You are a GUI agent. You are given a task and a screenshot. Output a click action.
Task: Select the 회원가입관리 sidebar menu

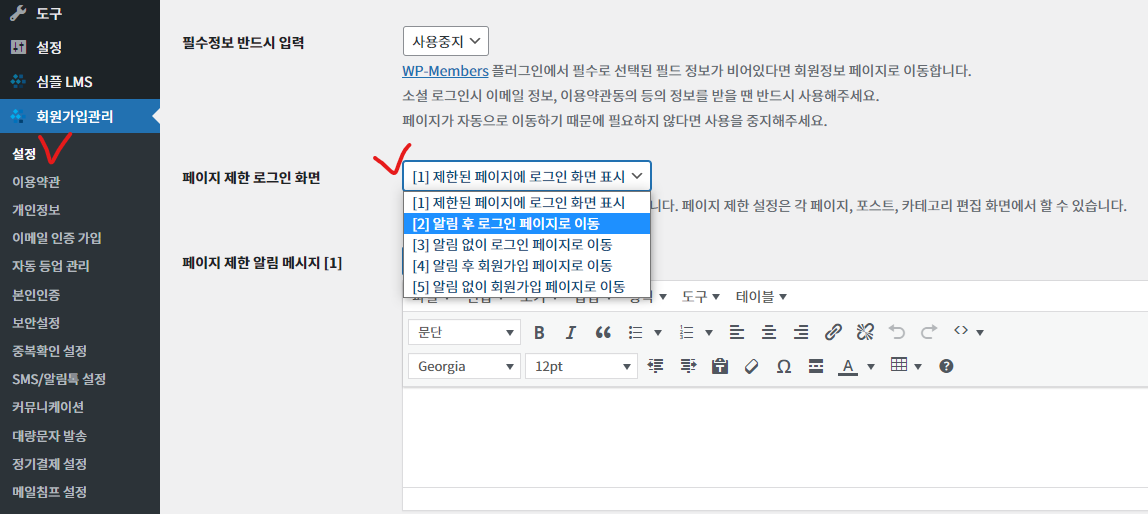point(80,116)
